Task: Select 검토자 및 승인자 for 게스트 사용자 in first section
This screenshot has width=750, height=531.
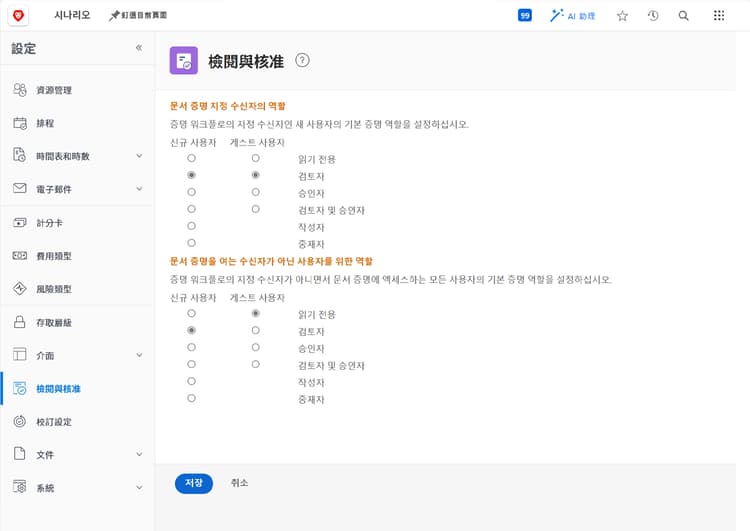Action: click(256, 209)
